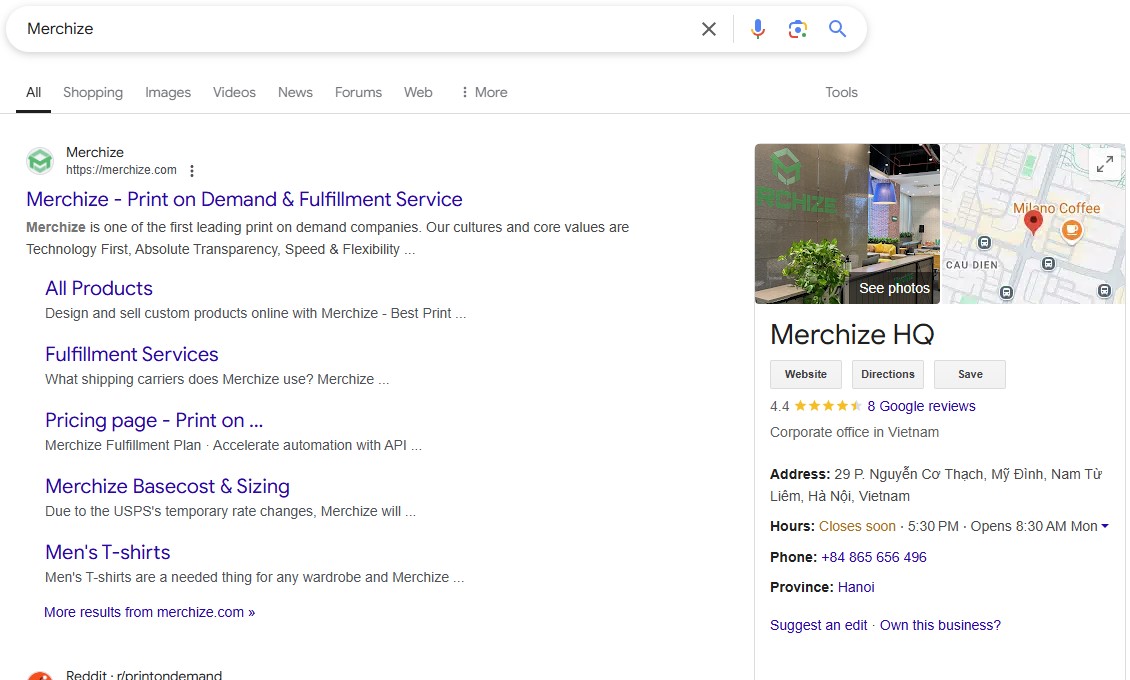This screenshot has height=680, width=1130.
Task: Click the Reddit icon at the bottom
Action: click(40, 676)
